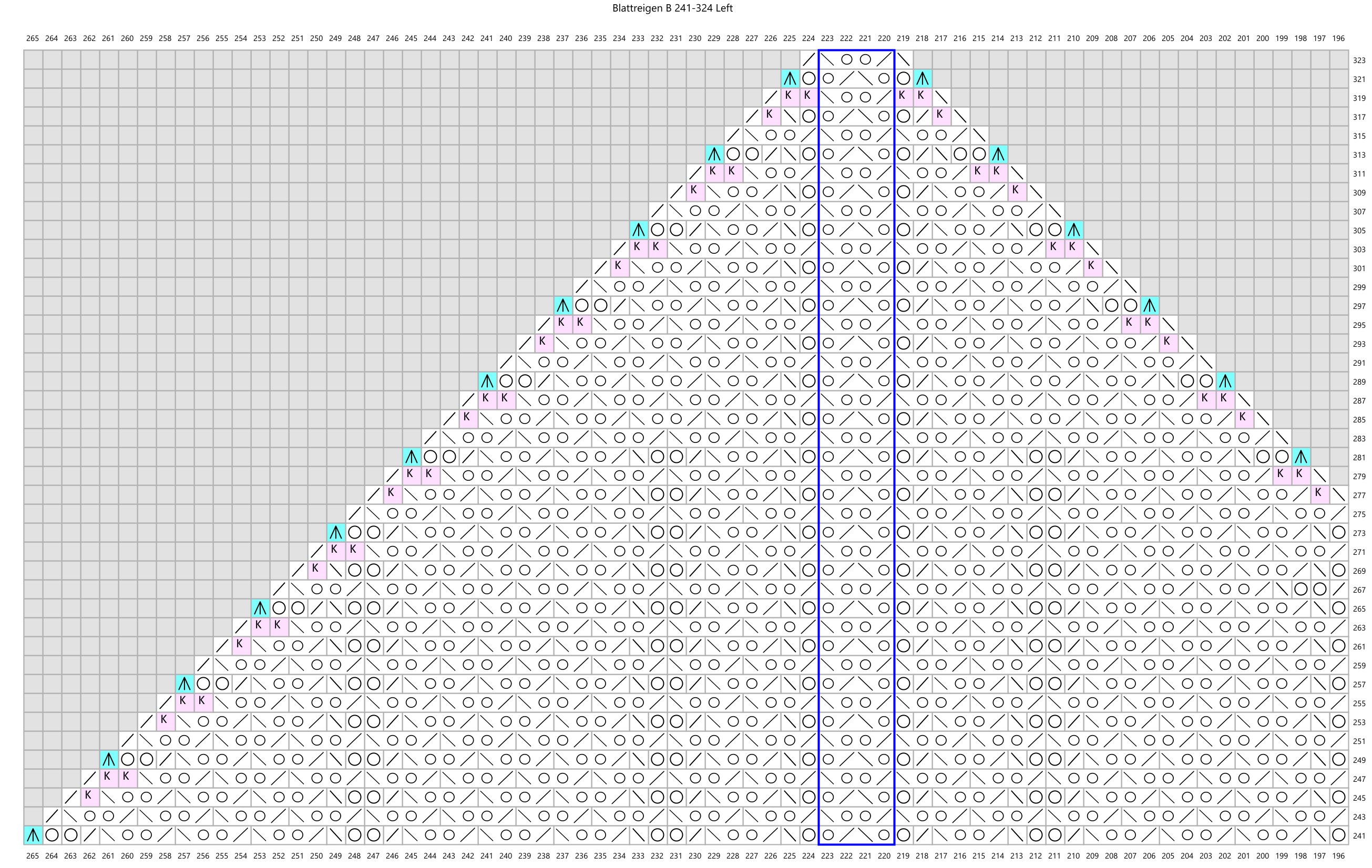Select the pink K cell in row 245

(89, 798)
